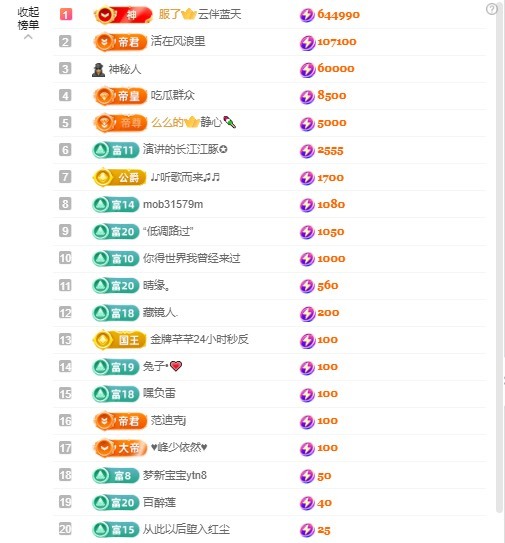Click the 国王 badge on row 13
Image resolution: width=505 pixels, height=543 pixels.
(120, 340)
